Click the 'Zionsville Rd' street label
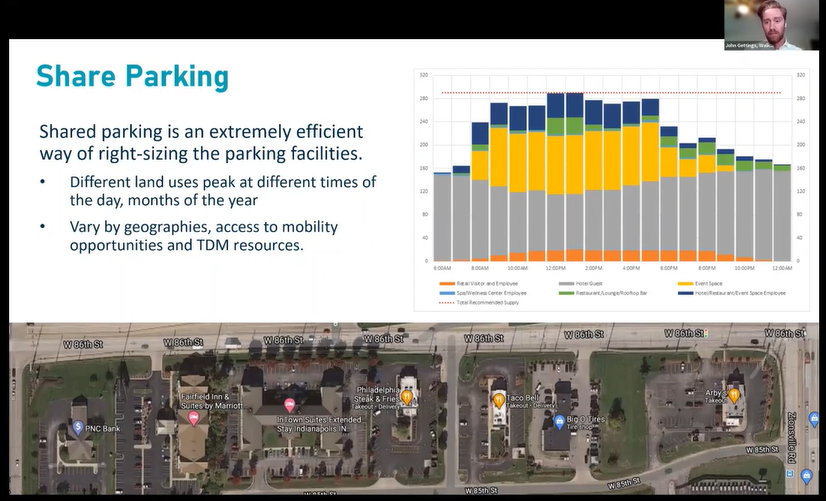The width and height of the screenshot is (826, 501). click(x=791, y=438)
